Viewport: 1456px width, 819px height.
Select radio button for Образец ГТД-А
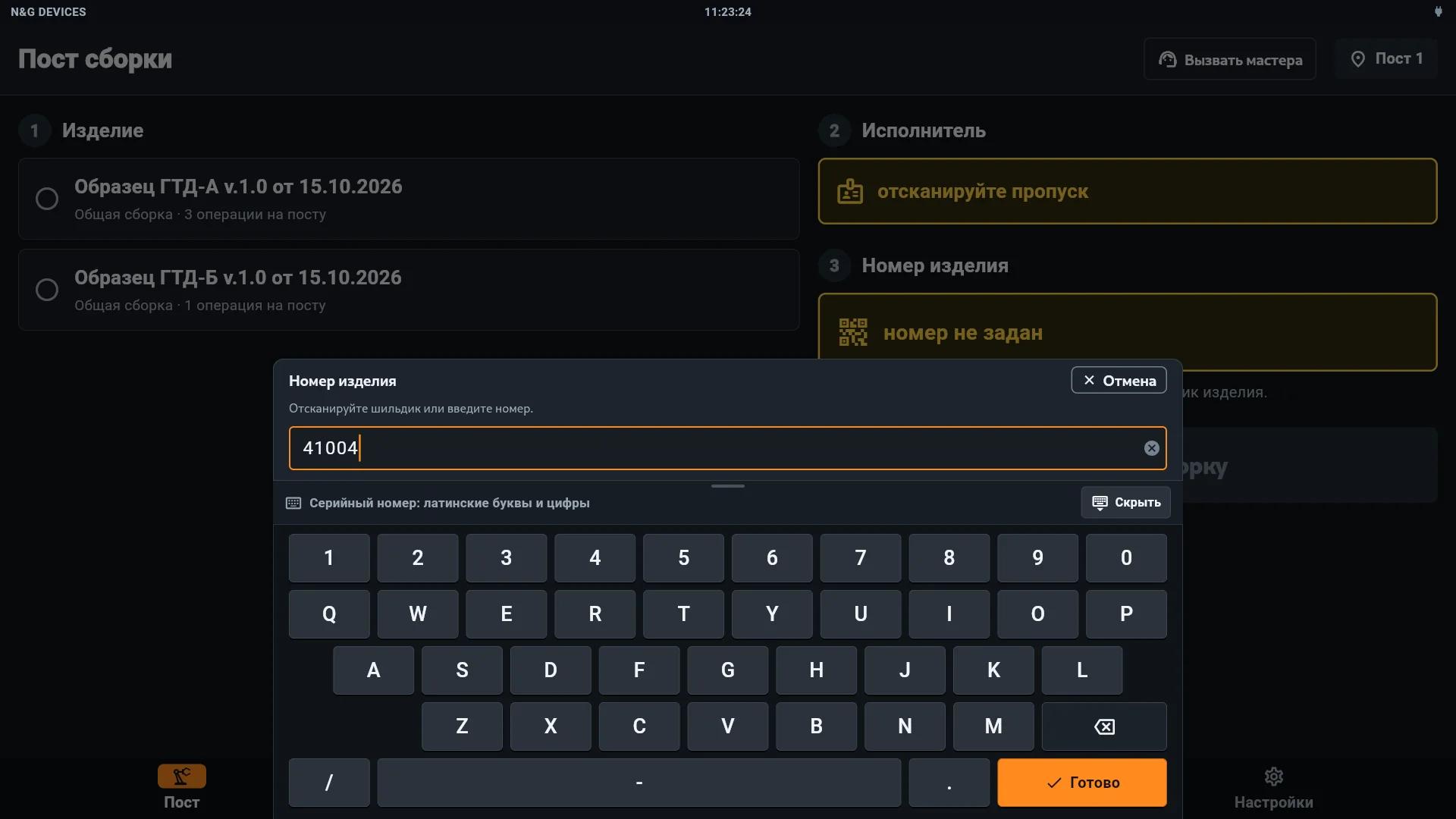point(47,199)
